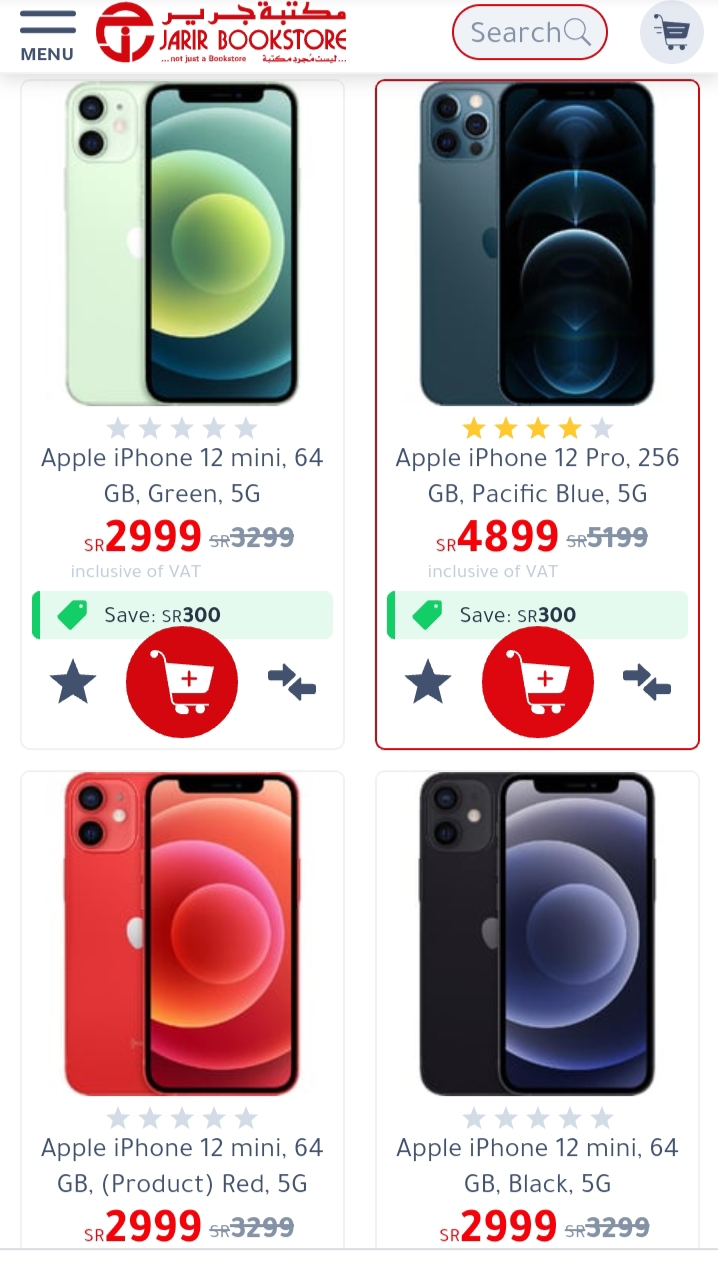The width and height of the screenshot is (718, 1268).
Task: Open iPhone 12 mini (Product) Red title
Action: (x=182, y=1166)
